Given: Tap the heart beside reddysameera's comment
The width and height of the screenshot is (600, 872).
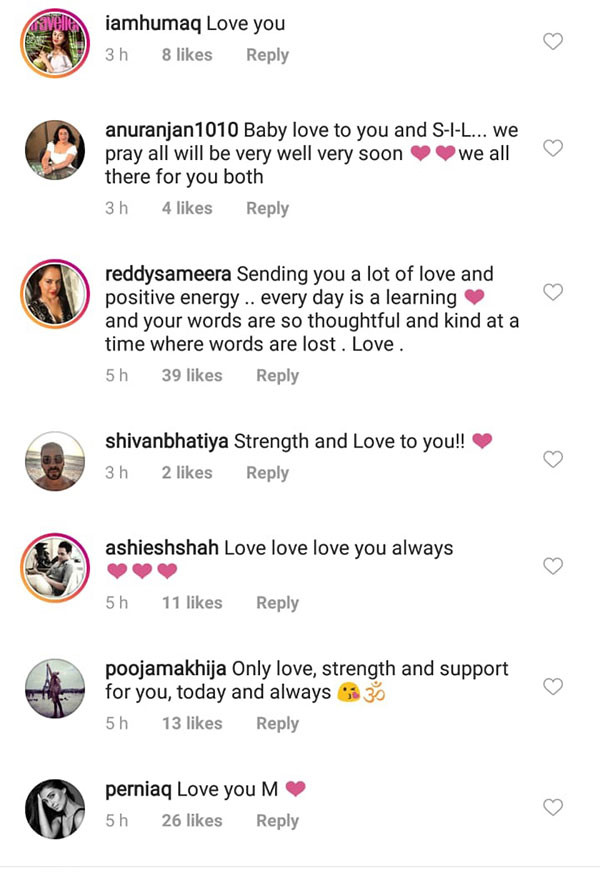Looking at the screenshot, I should tap(553, 292).
